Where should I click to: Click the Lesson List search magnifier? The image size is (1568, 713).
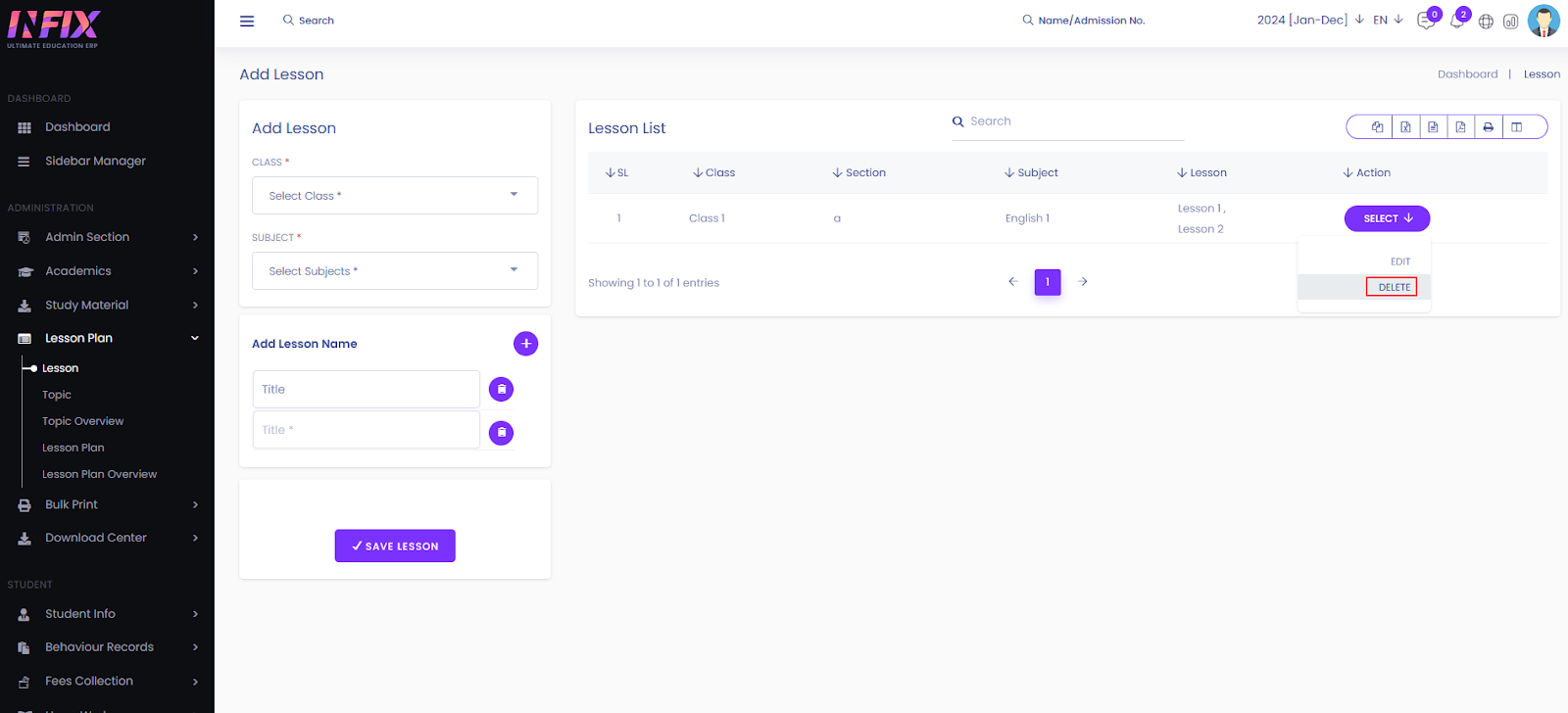[x=957, y=121]
